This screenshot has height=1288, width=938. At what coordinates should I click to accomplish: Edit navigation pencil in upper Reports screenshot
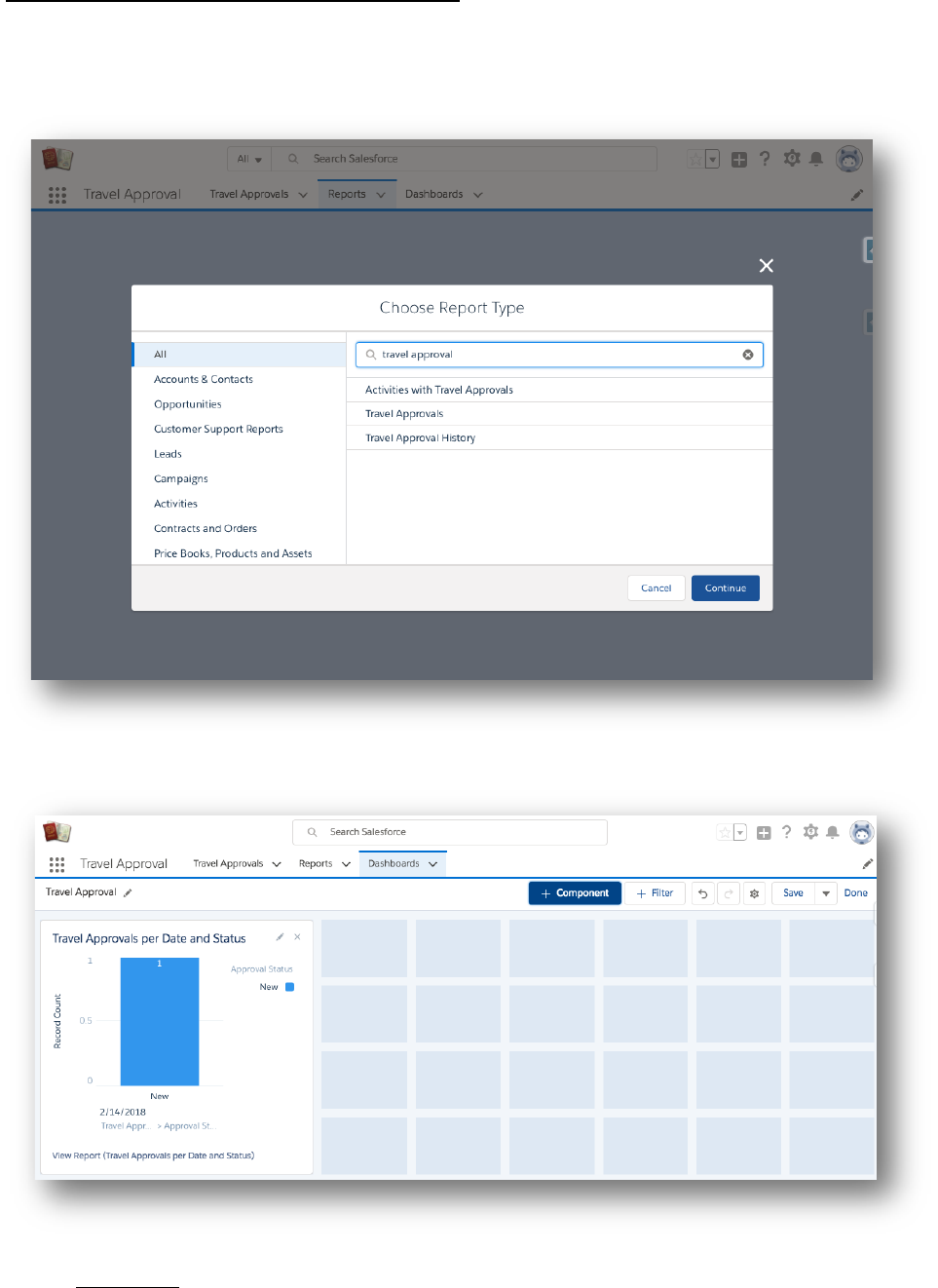point(857,195)
